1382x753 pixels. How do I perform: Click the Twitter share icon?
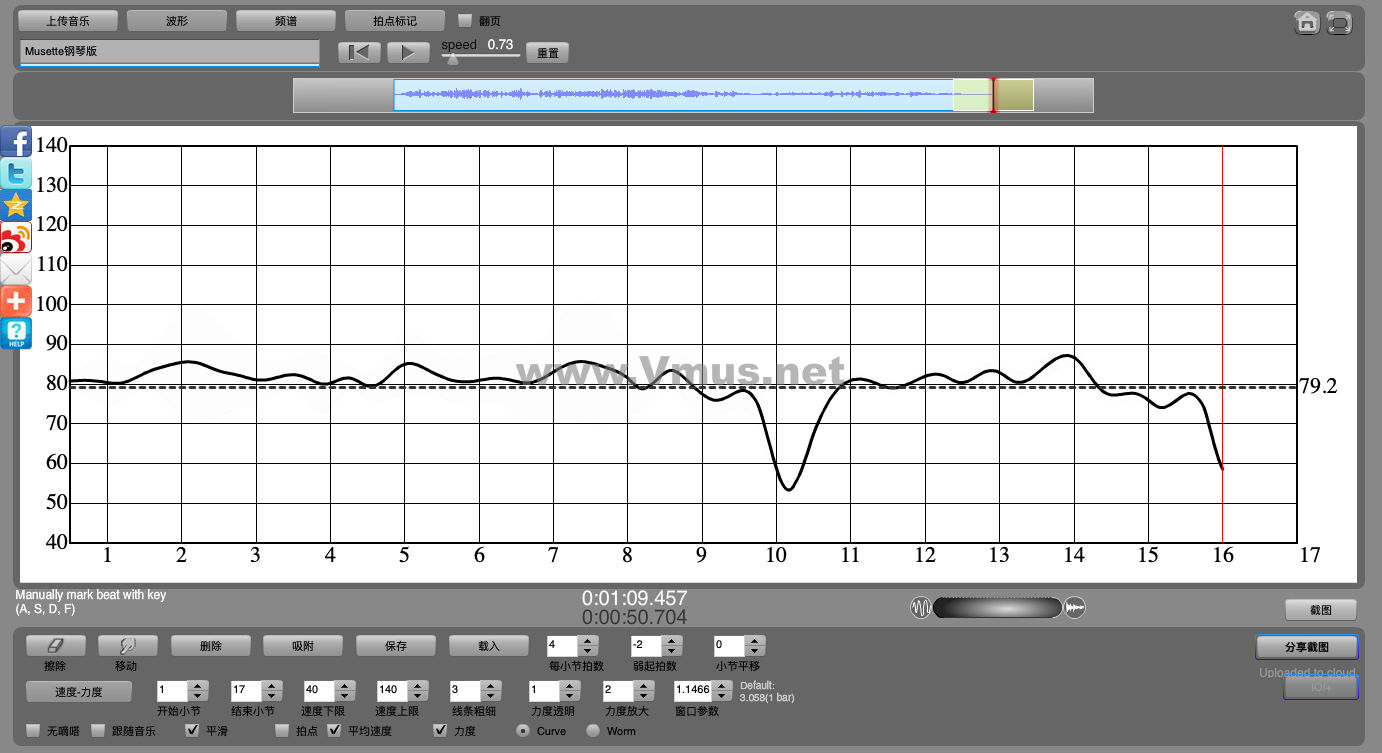(x=16, y=173)
